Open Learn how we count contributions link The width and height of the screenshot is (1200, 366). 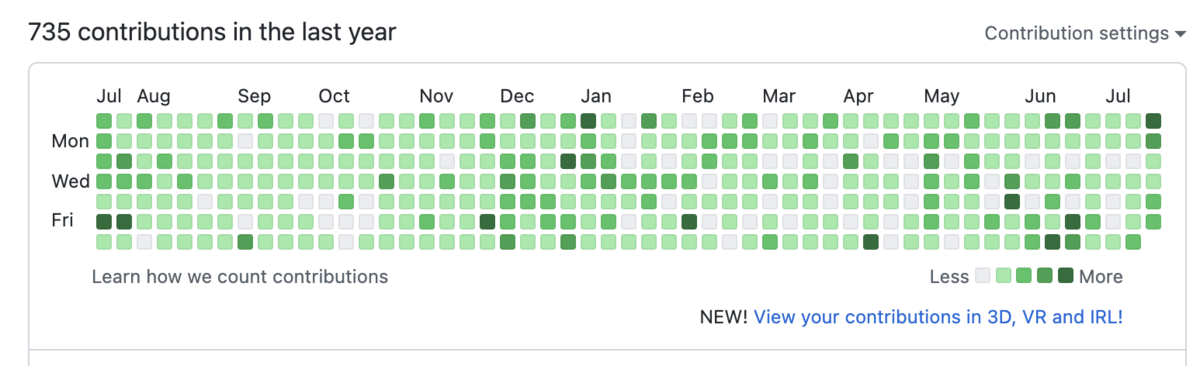[x=239, y=276]
